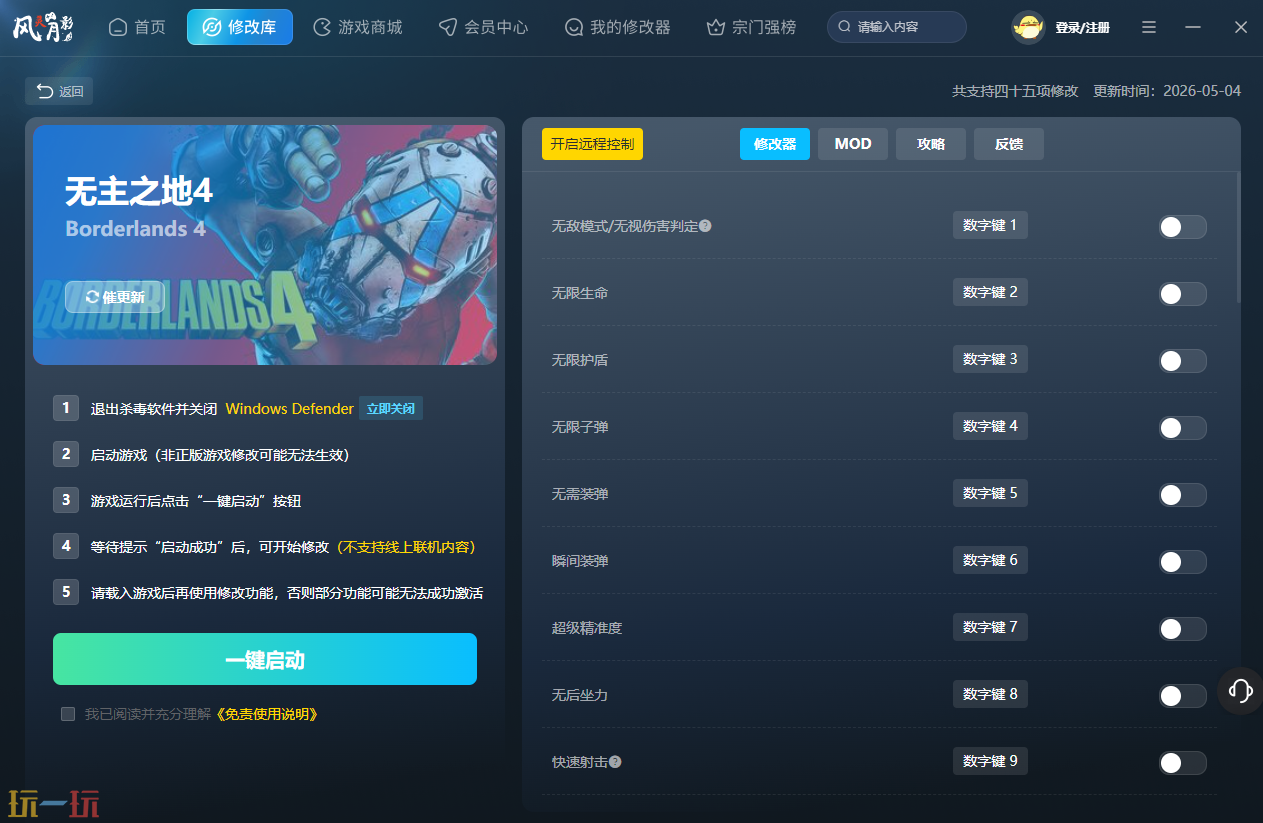The width and height of the screenshot is (1263, 823).
Task: Click the 无限生命 label text
Action: point(580,293)
